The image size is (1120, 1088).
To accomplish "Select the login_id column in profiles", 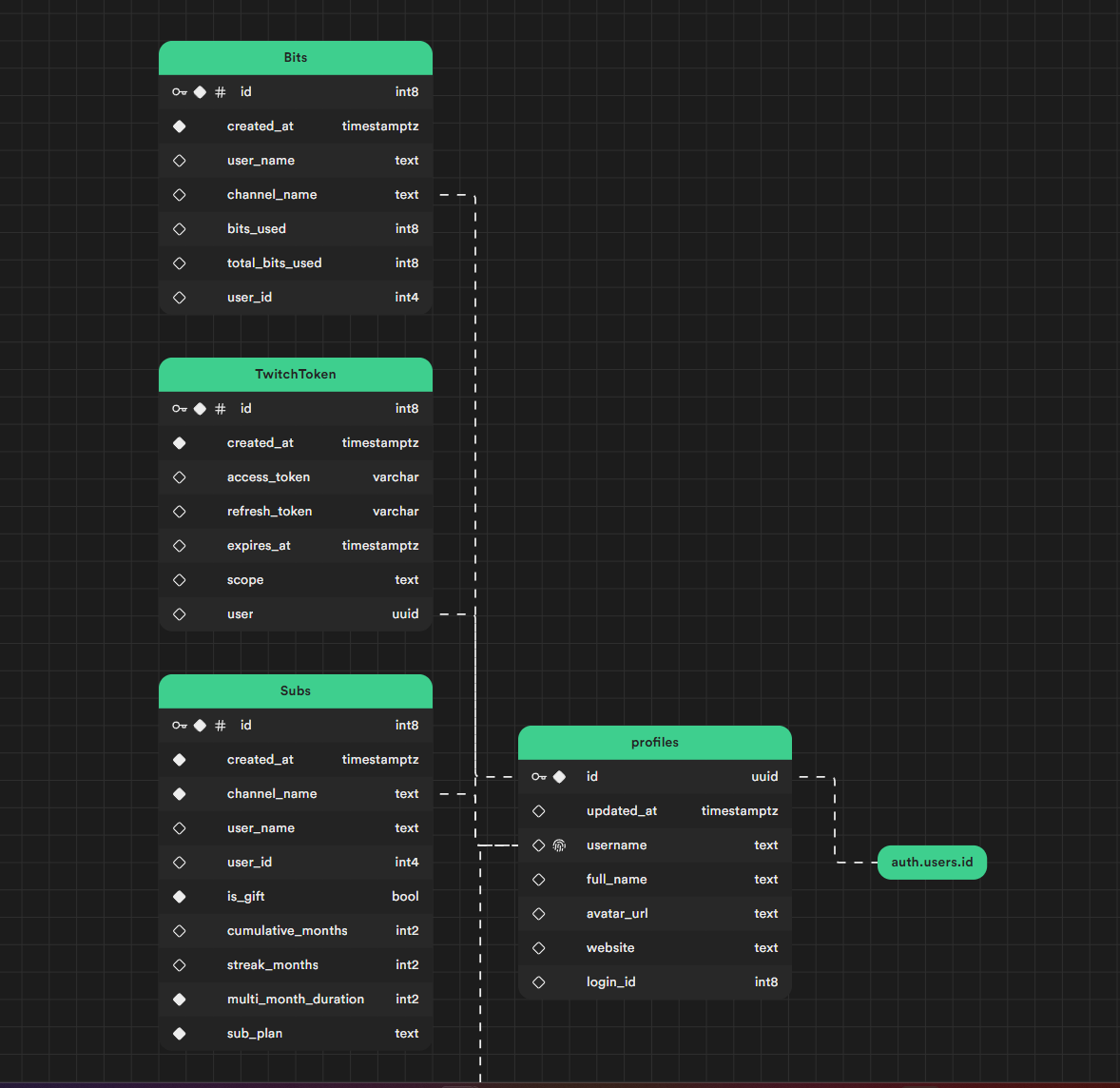I will (610, 982).
